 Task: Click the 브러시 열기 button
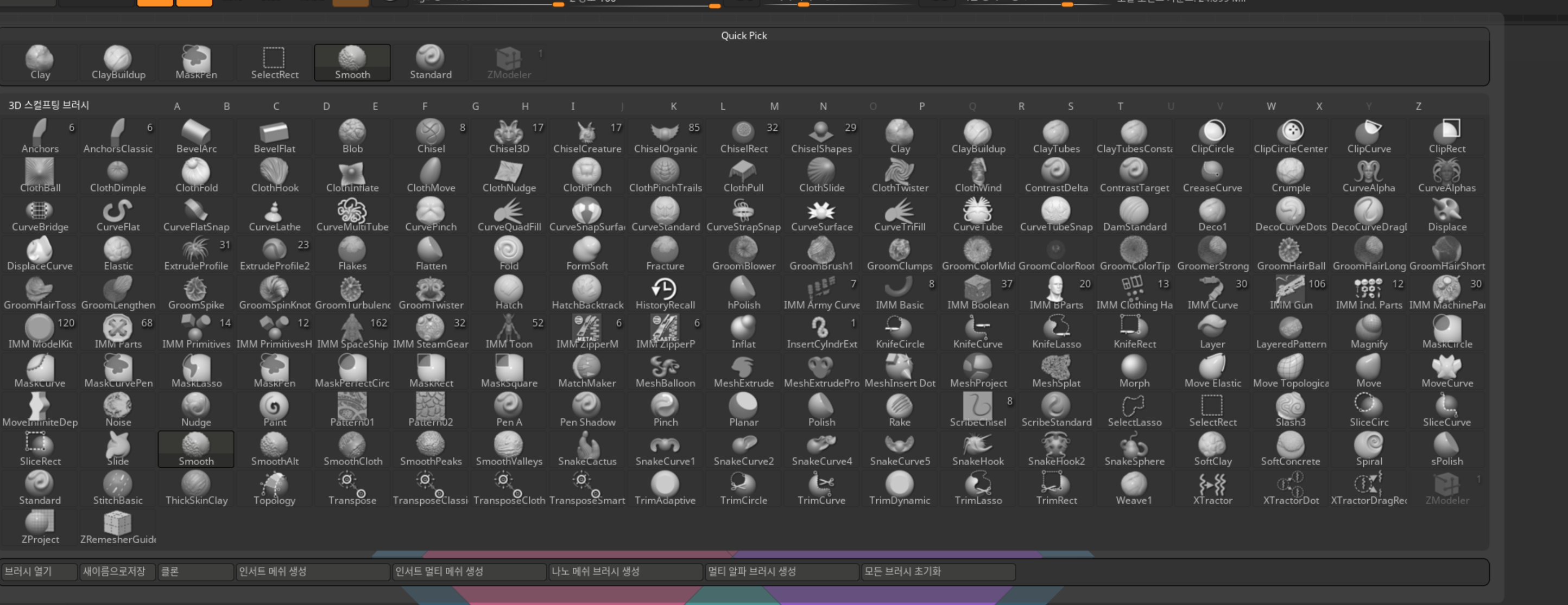[39, 571]
